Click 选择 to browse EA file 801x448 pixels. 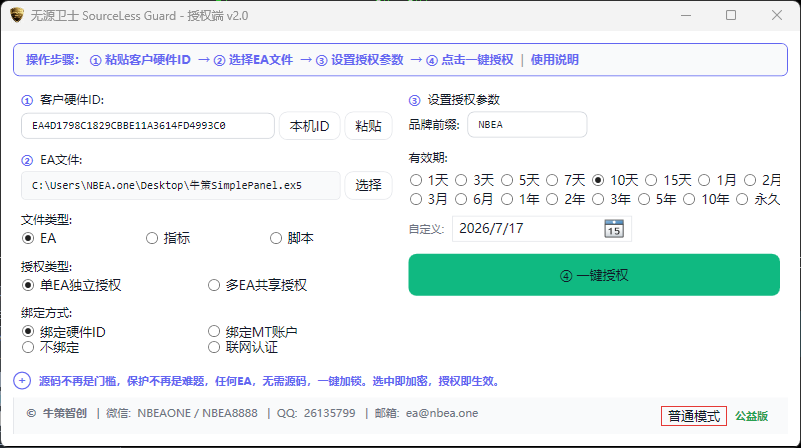tap(368, 185)
